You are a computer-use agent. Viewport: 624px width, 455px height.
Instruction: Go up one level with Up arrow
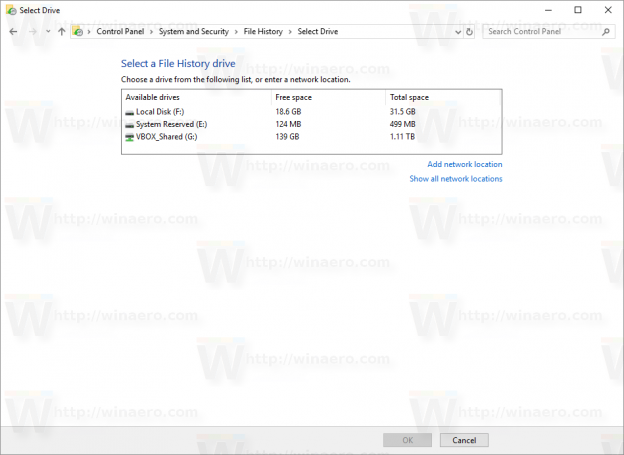61,32
